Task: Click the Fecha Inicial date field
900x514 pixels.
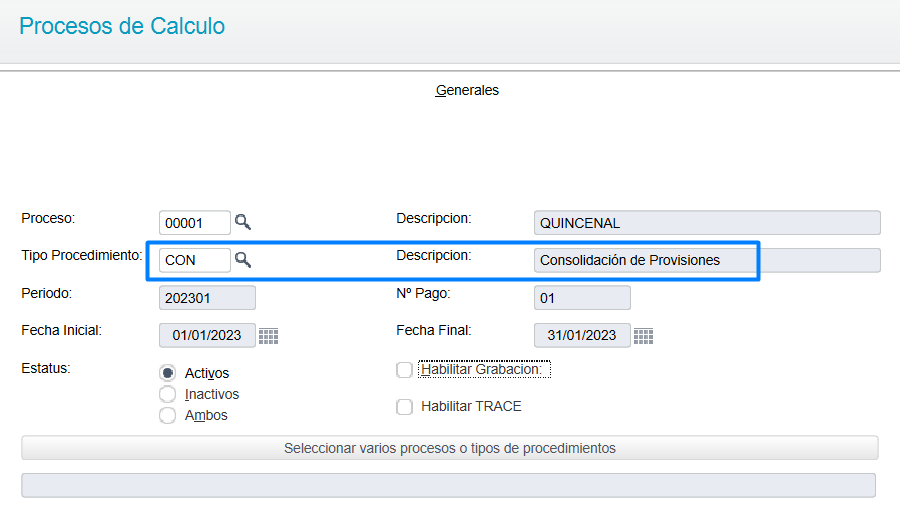Action: click(x=207, y=336)
